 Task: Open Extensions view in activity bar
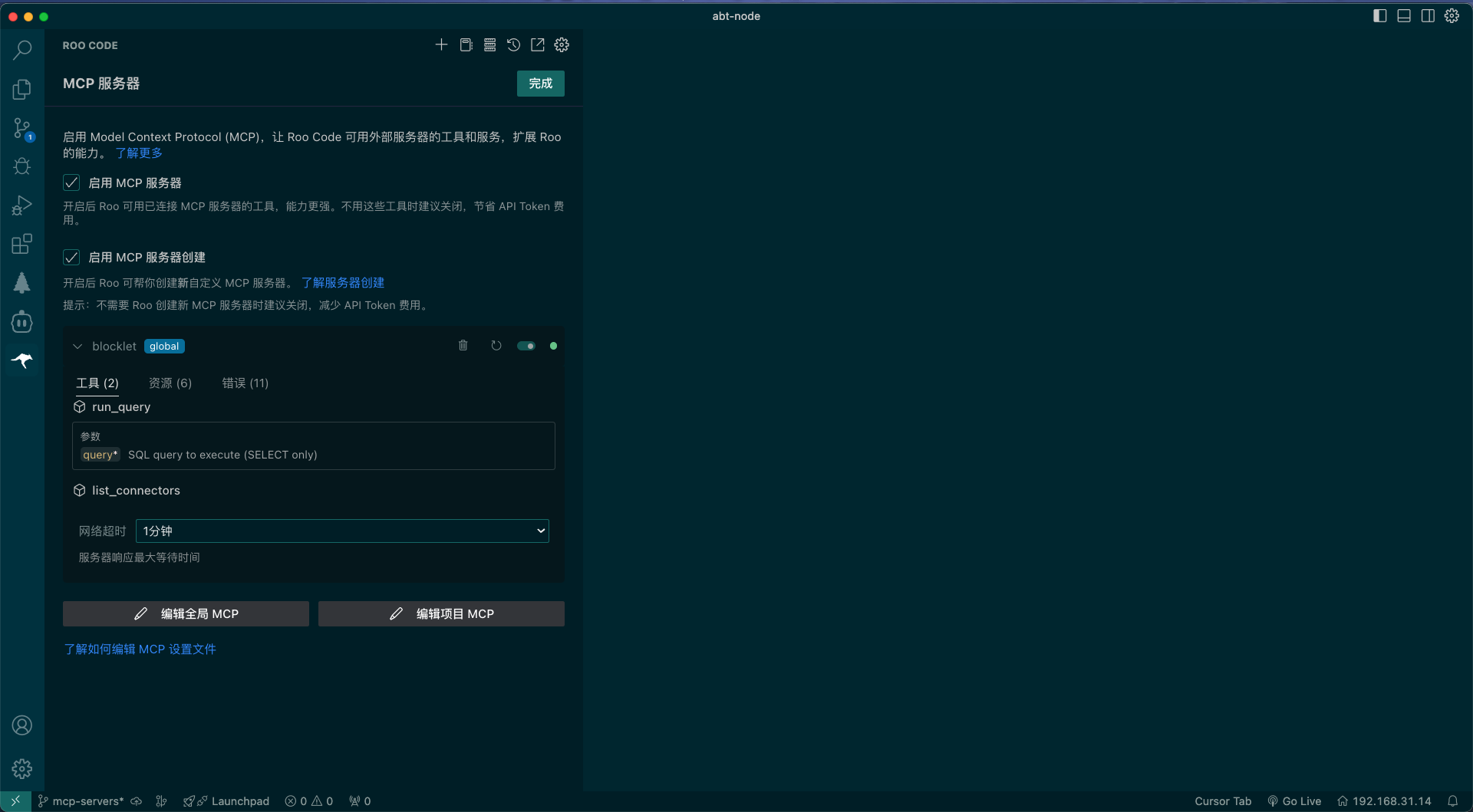[22, 244]
